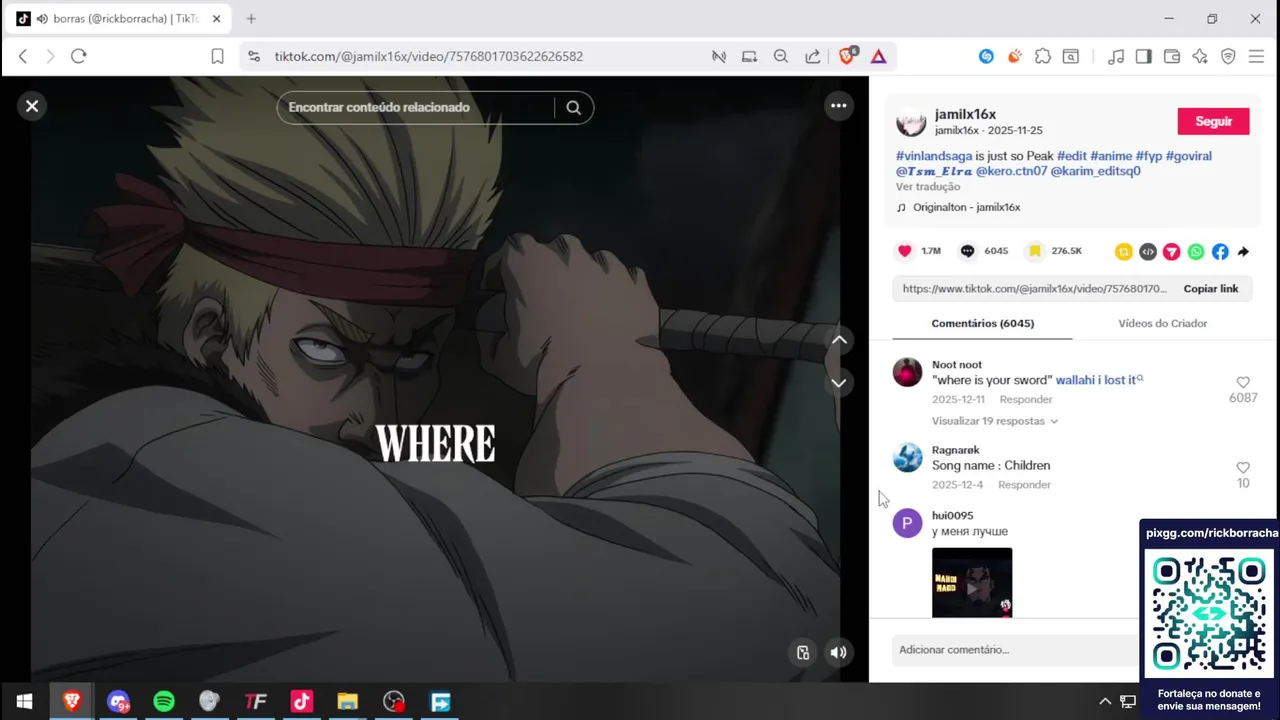Open the browser hamburger main menu
The image size is (1280, 720).
click(x=1256, y=57)
